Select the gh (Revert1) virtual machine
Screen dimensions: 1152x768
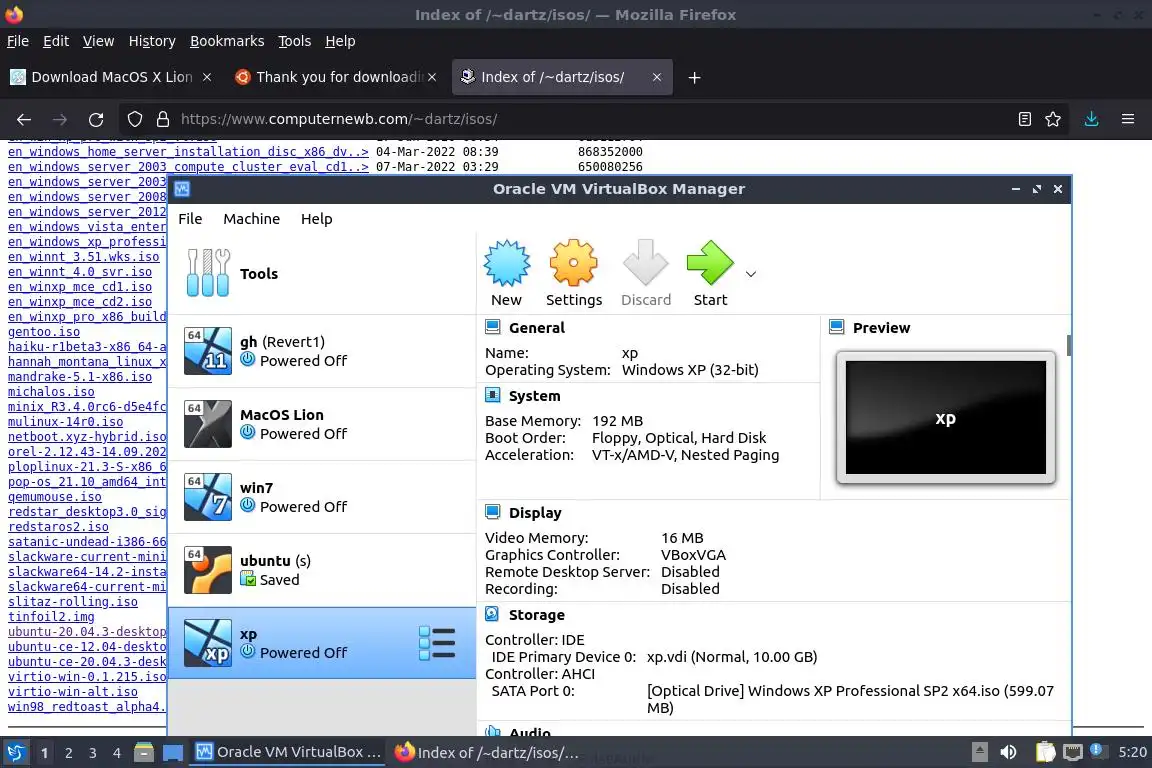point(322,351)
